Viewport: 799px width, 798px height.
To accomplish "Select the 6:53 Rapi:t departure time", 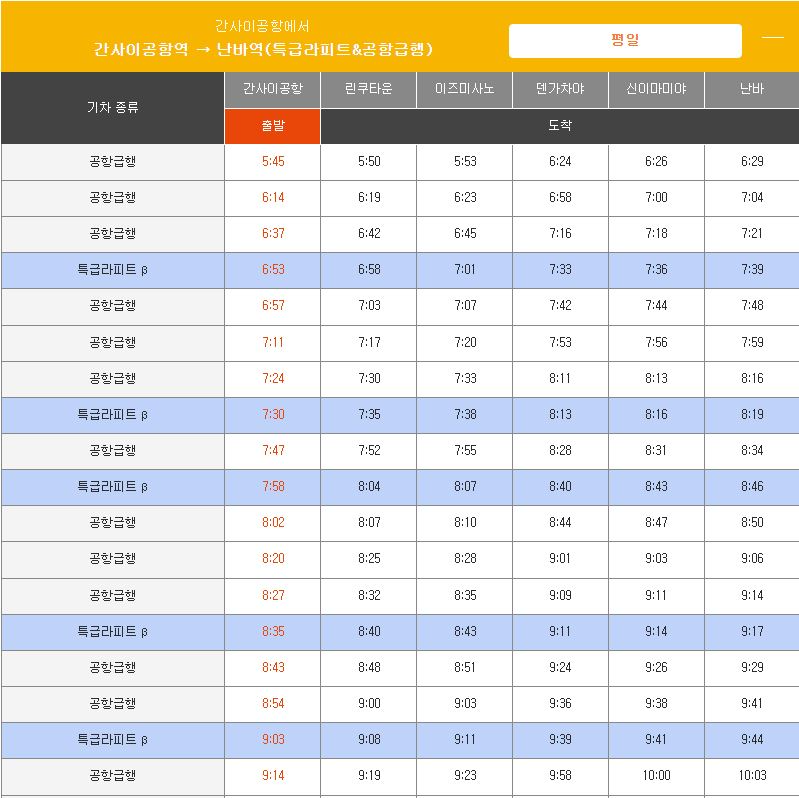I will [x=273, y=270].
